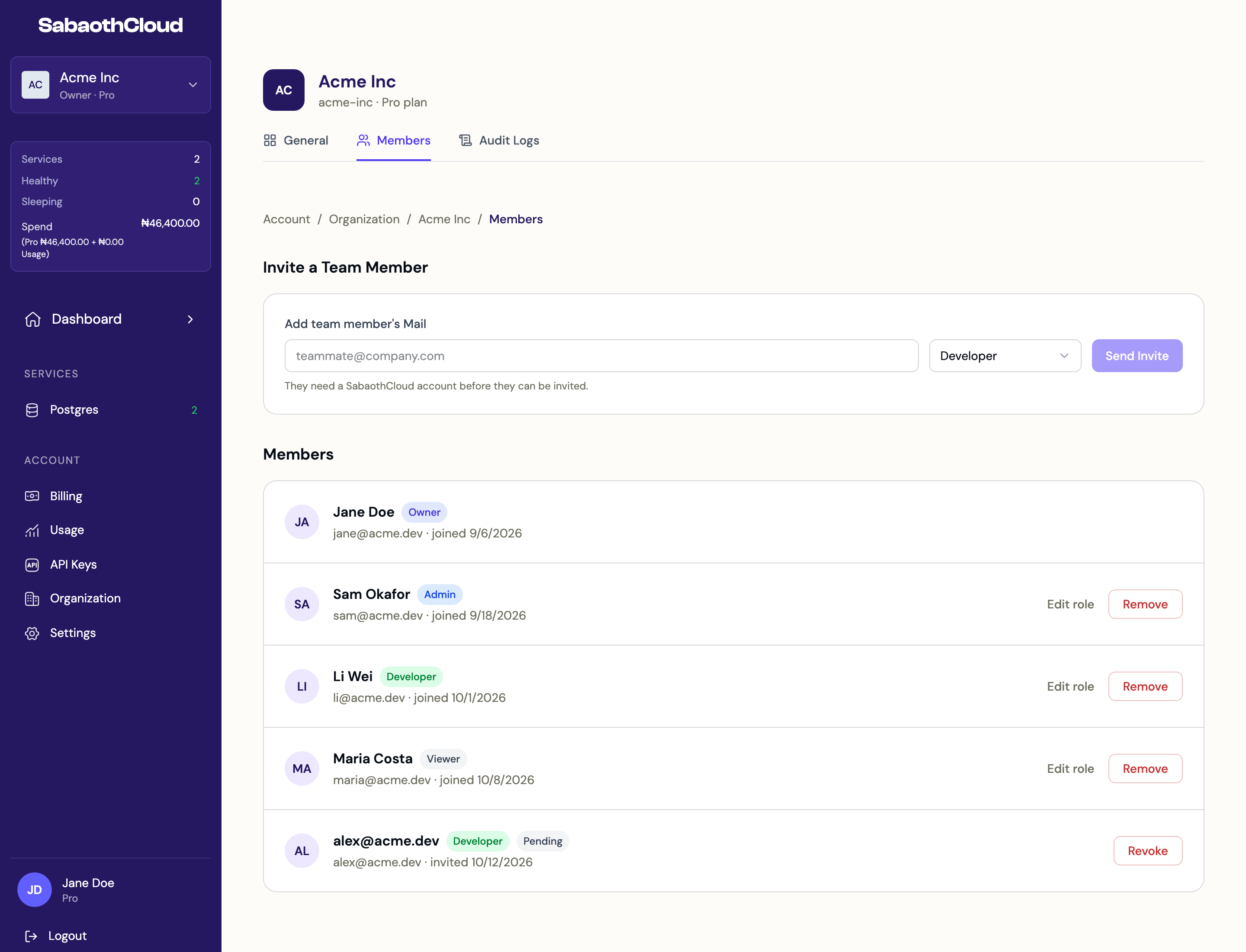Click the Members breadcrumb

coord(516,219)
